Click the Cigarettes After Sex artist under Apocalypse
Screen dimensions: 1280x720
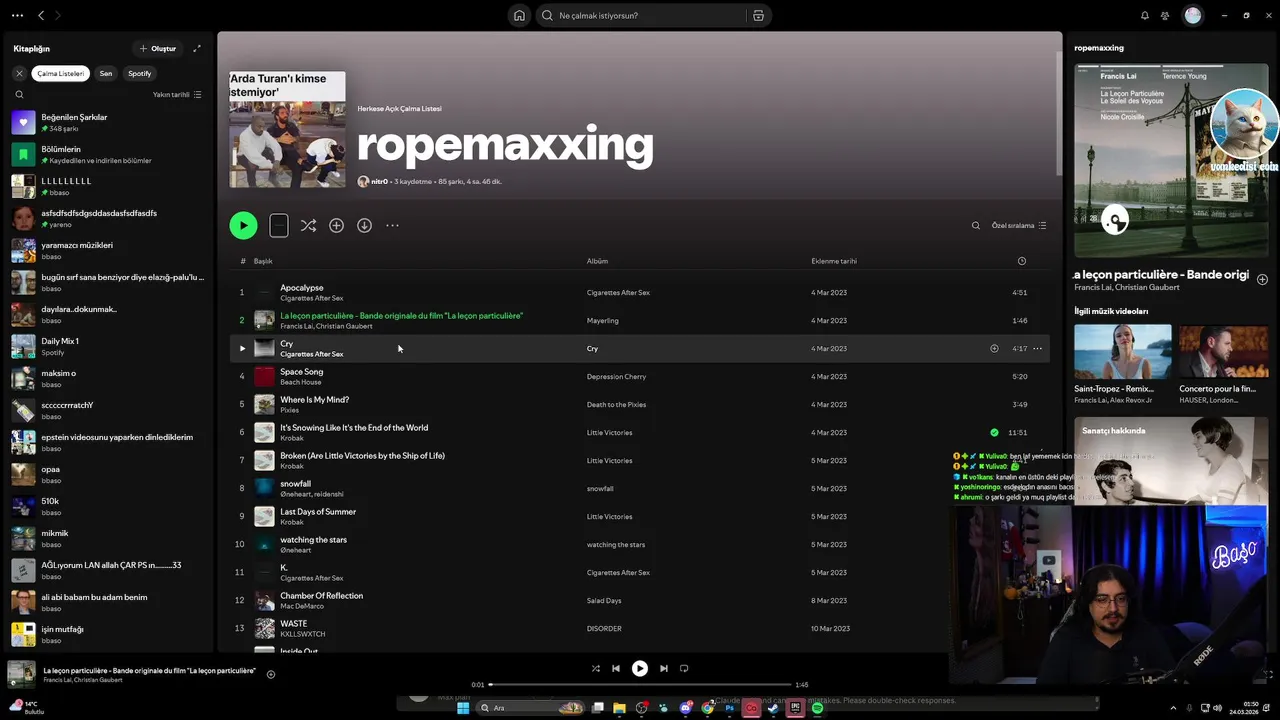pos(312,298)
